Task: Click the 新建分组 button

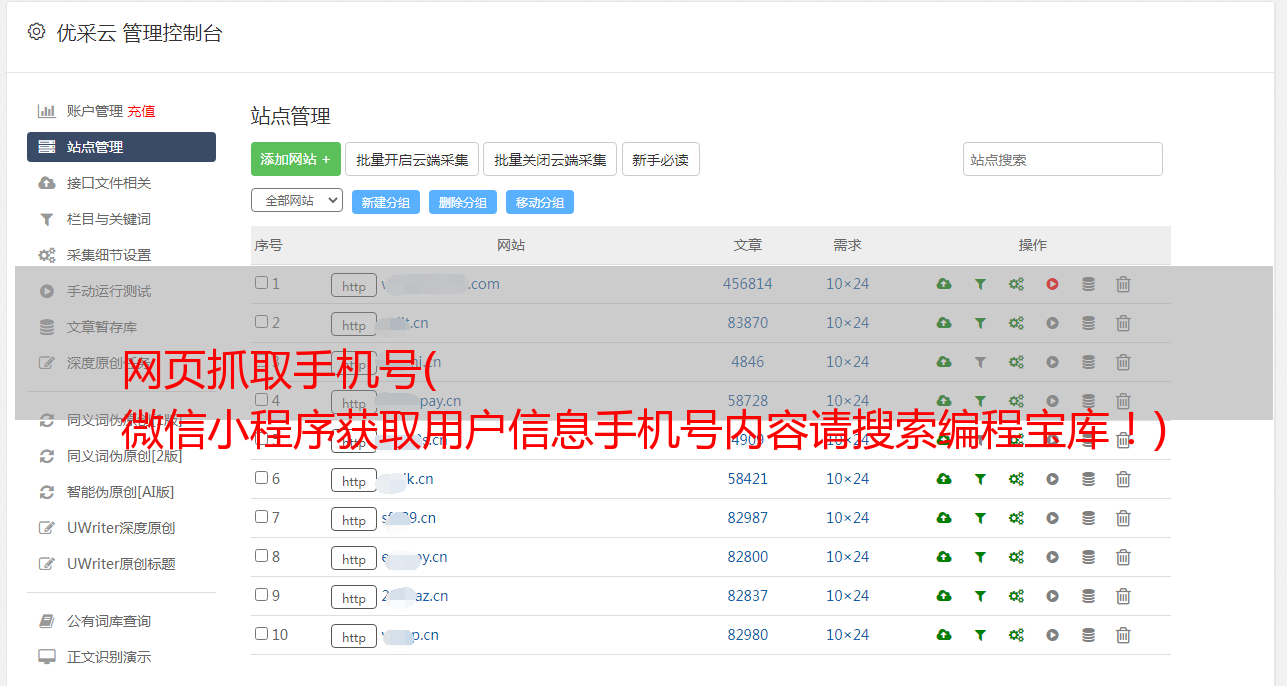Action: [x=386, y=203]
